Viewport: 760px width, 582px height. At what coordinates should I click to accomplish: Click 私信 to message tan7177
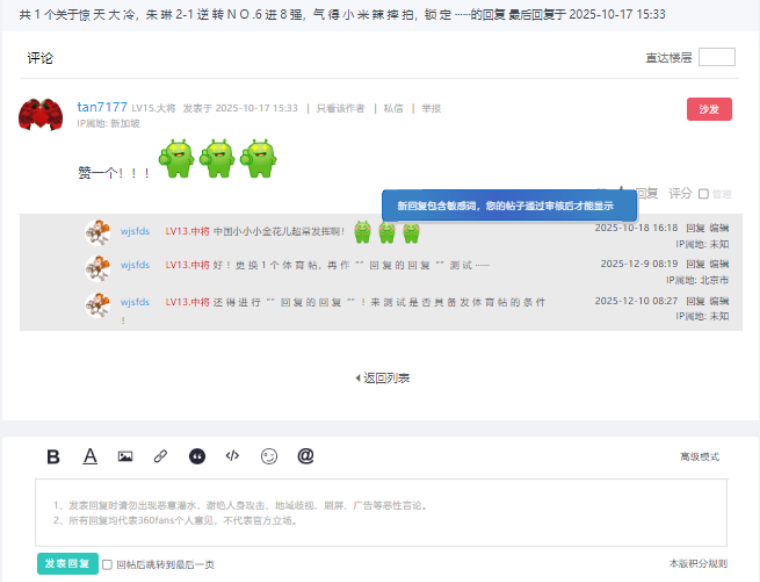point(393,108)
